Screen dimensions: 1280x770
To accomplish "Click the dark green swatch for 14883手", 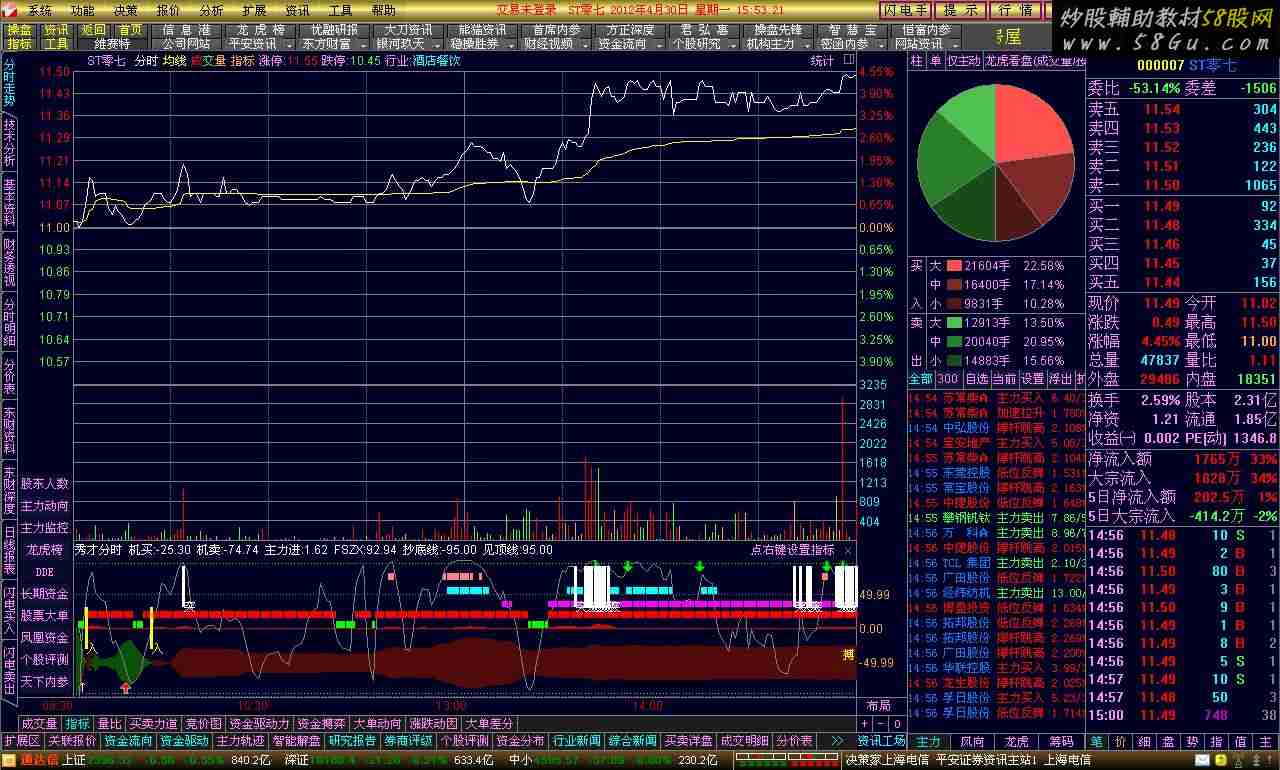I will tap(954, 361).
